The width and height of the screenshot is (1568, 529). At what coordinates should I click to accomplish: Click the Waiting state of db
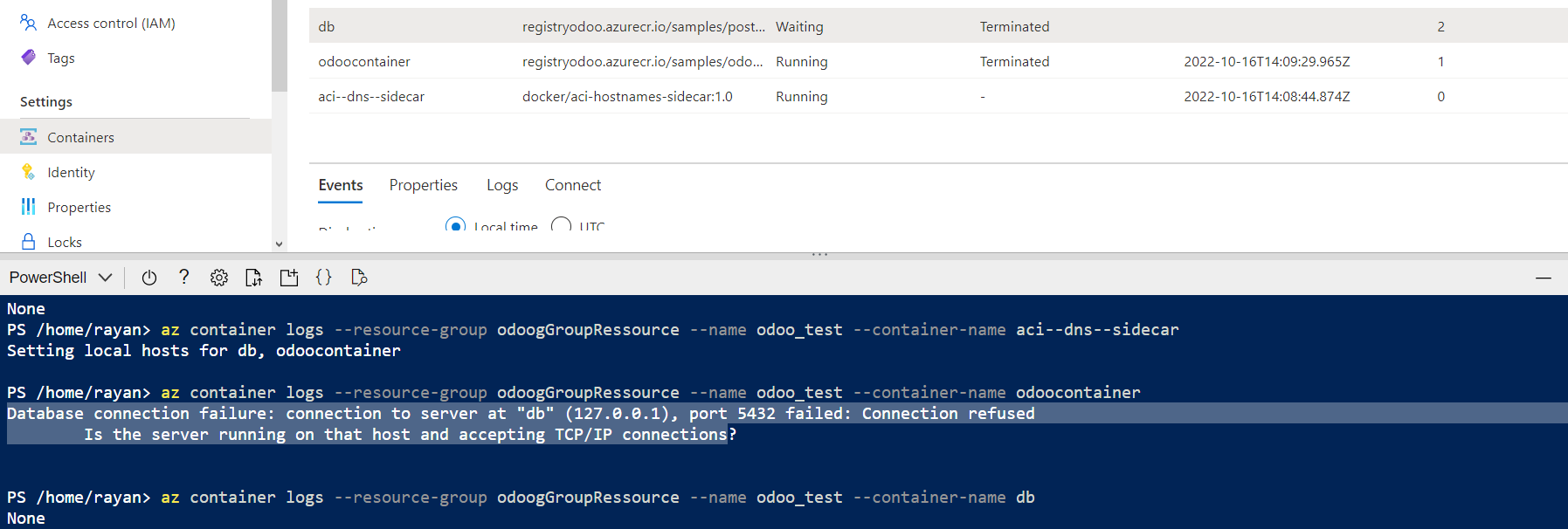click(x=799, y=26)
